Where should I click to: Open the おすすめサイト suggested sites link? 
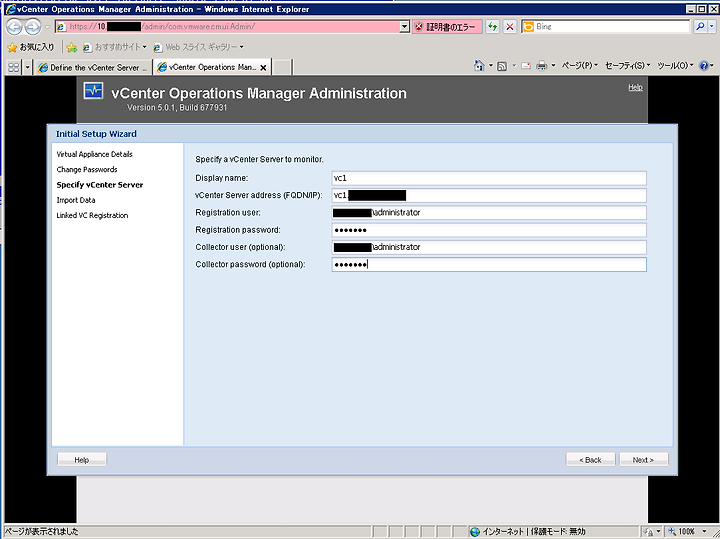[x=115, y=47]
